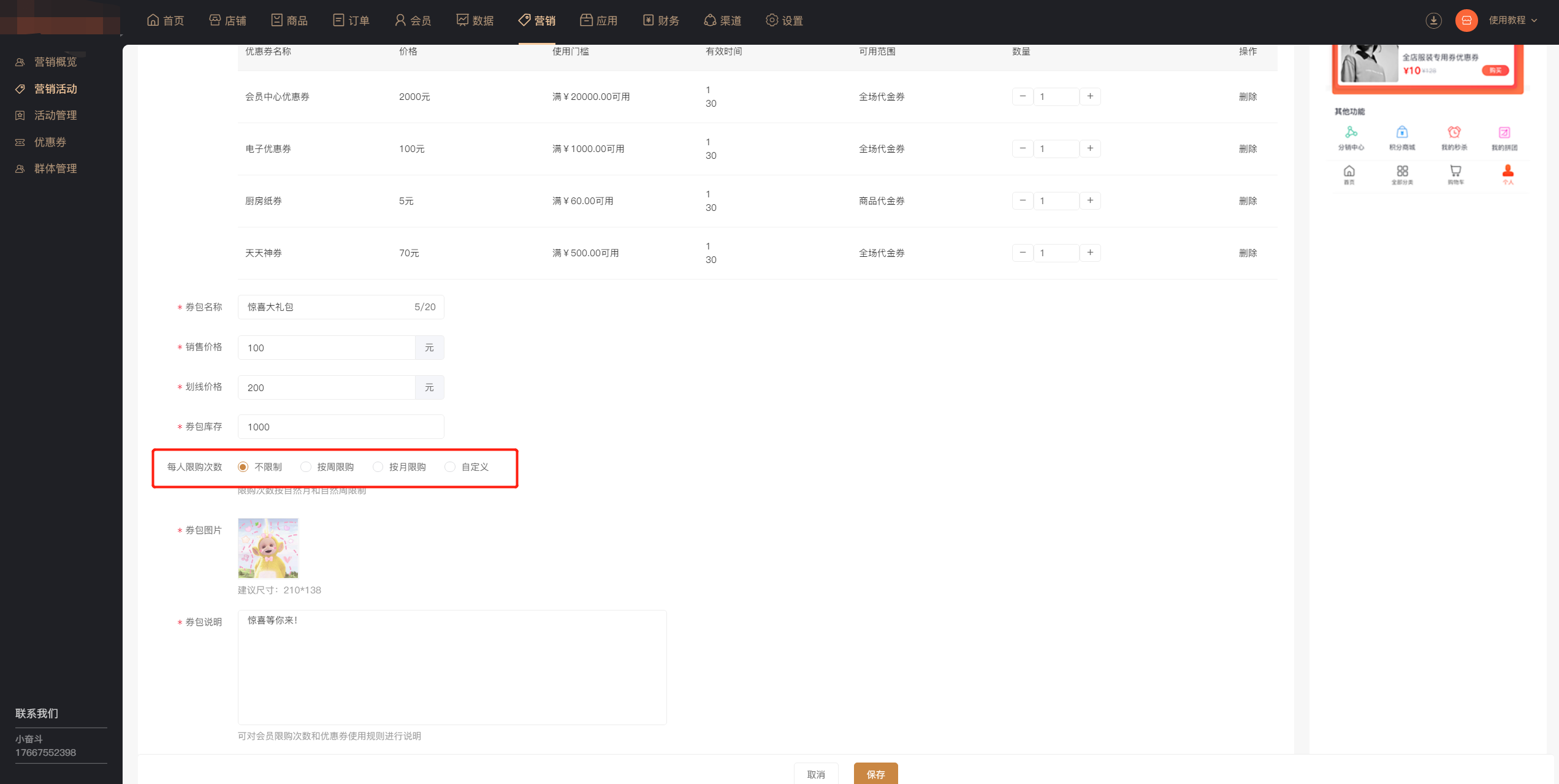Click the orange shop avatar icon
This screenshot has height=784, width=1559.
coord(1466,20)
